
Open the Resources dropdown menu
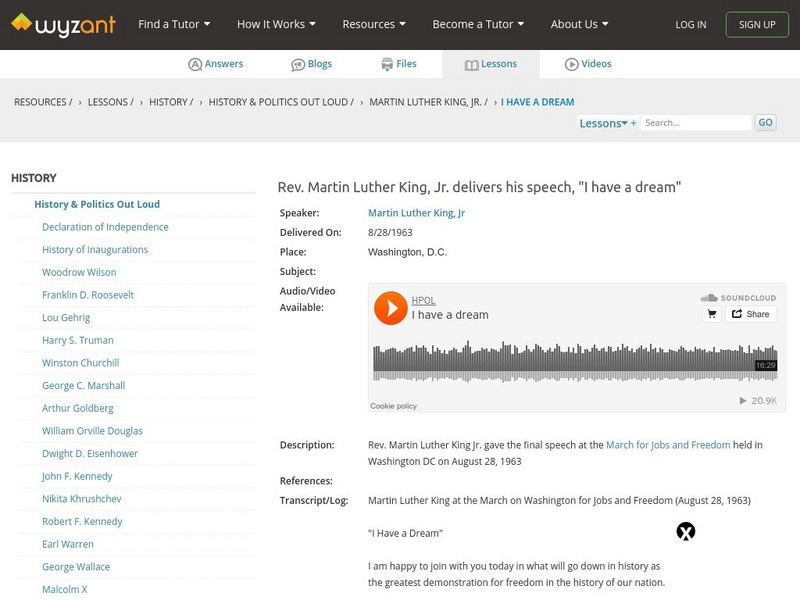(x=374, y=24)
